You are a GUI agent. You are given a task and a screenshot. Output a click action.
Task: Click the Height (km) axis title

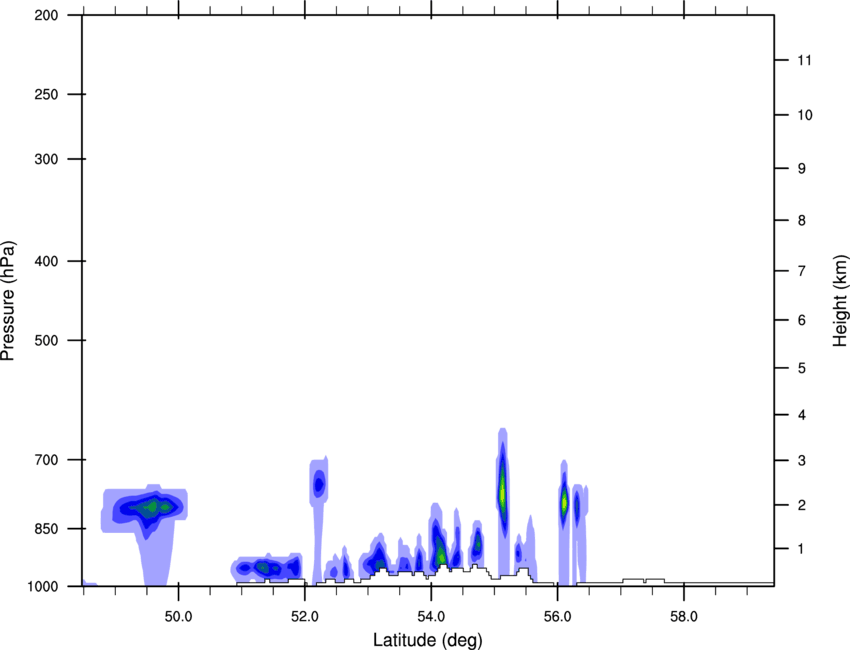pyautogui.click(x=840, y=301)
